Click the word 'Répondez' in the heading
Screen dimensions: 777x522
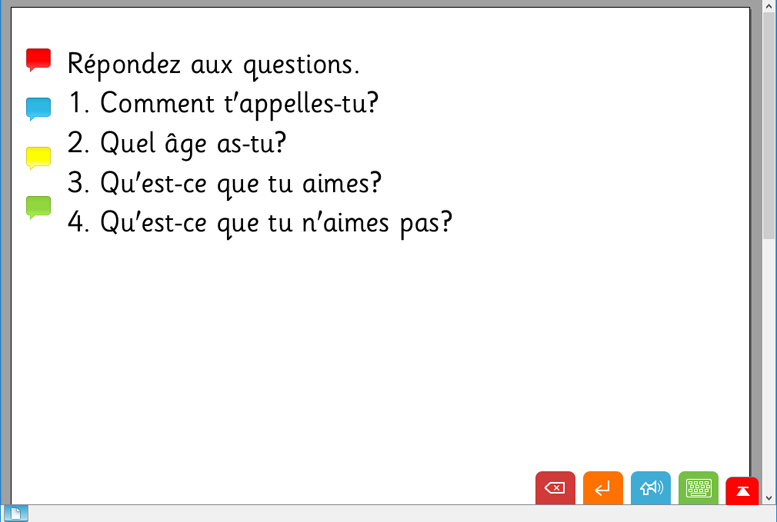[124, 64]
